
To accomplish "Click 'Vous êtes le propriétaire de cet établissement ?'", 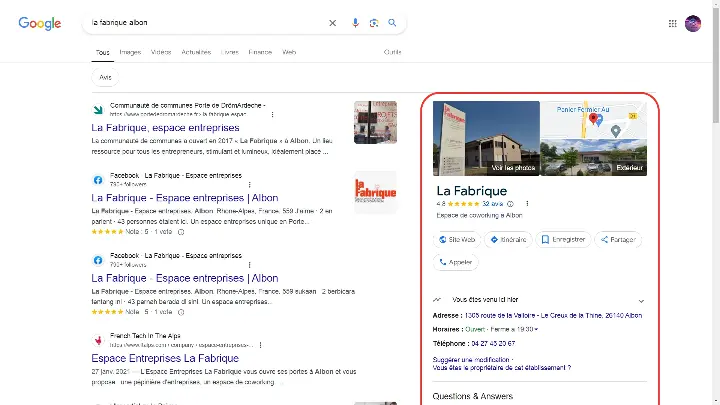I will [x=502, y=368].
